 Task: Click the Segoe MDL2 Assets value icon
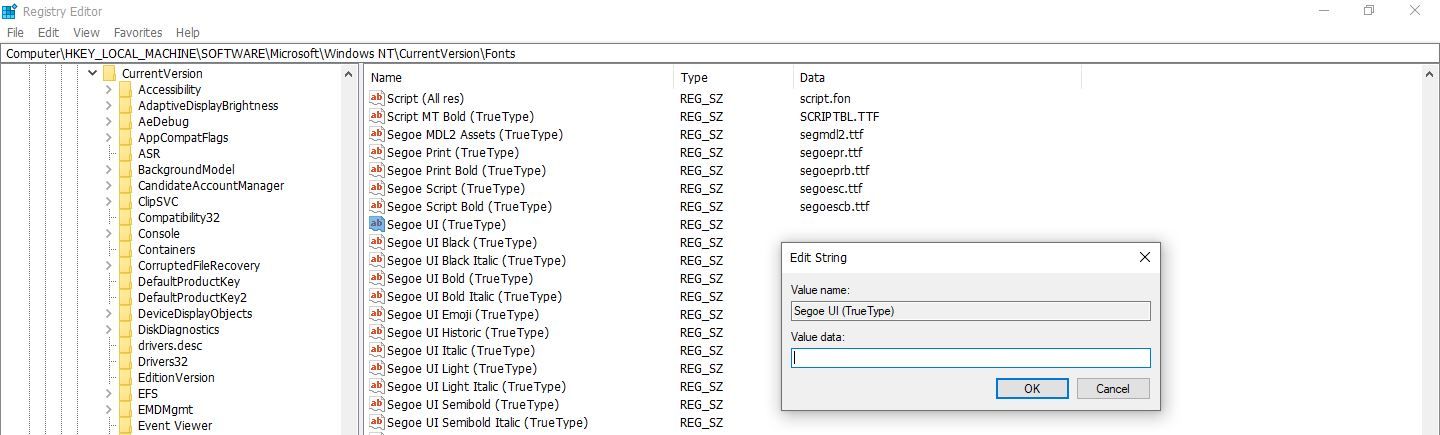click(377, 134)
